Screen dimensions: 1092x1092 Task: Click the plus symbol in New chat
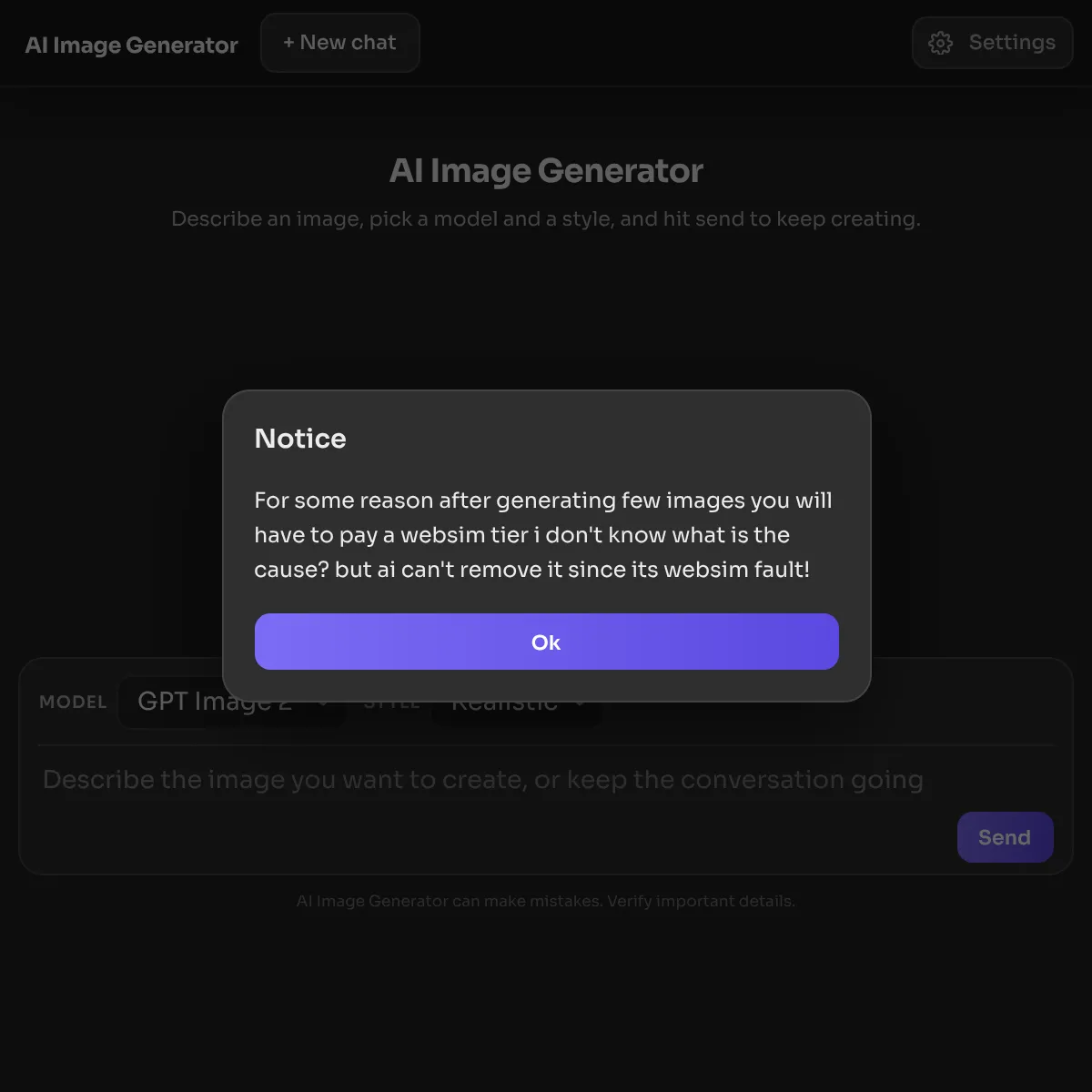tap(288, 43)
